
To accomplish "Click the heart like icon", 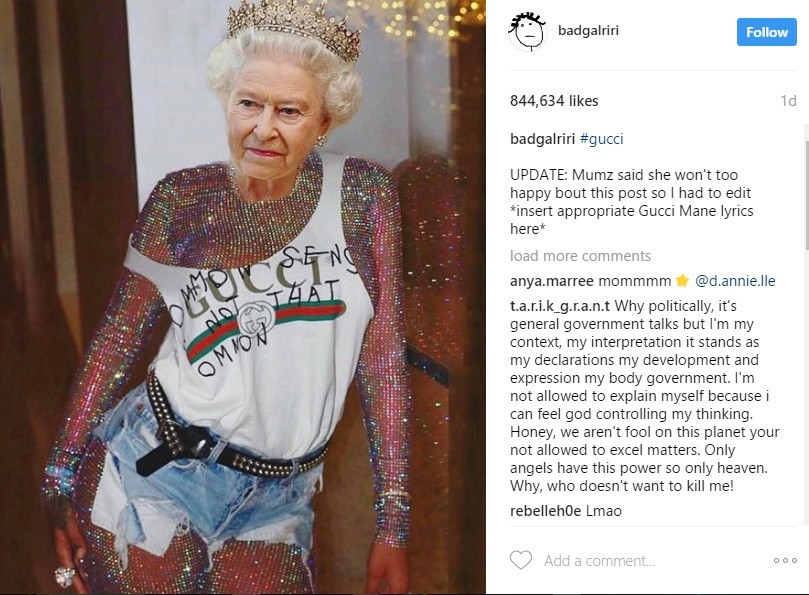I will tap(521, 560).
